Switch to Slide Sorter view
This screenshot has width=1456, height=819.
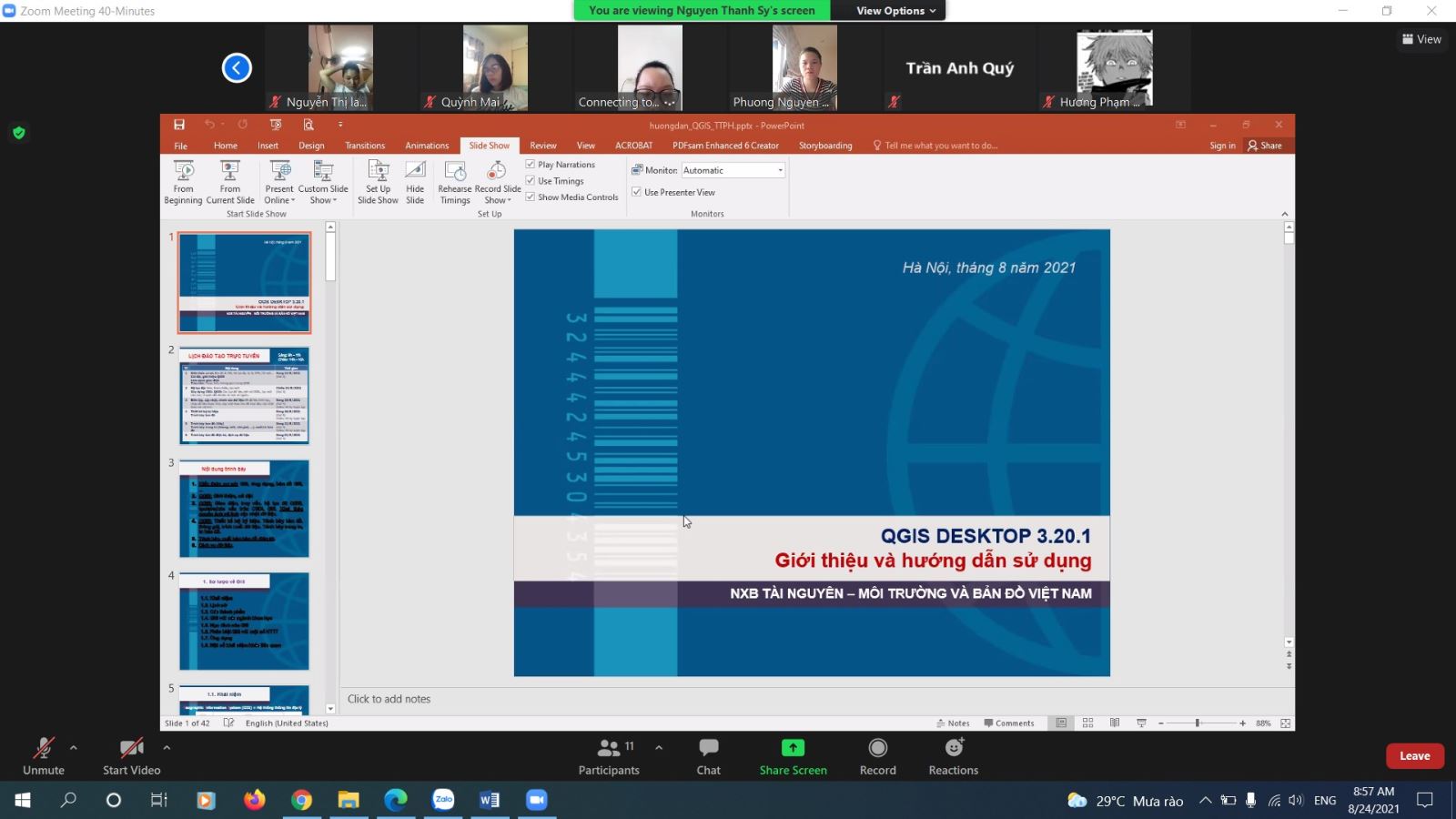pos(1087,723)
